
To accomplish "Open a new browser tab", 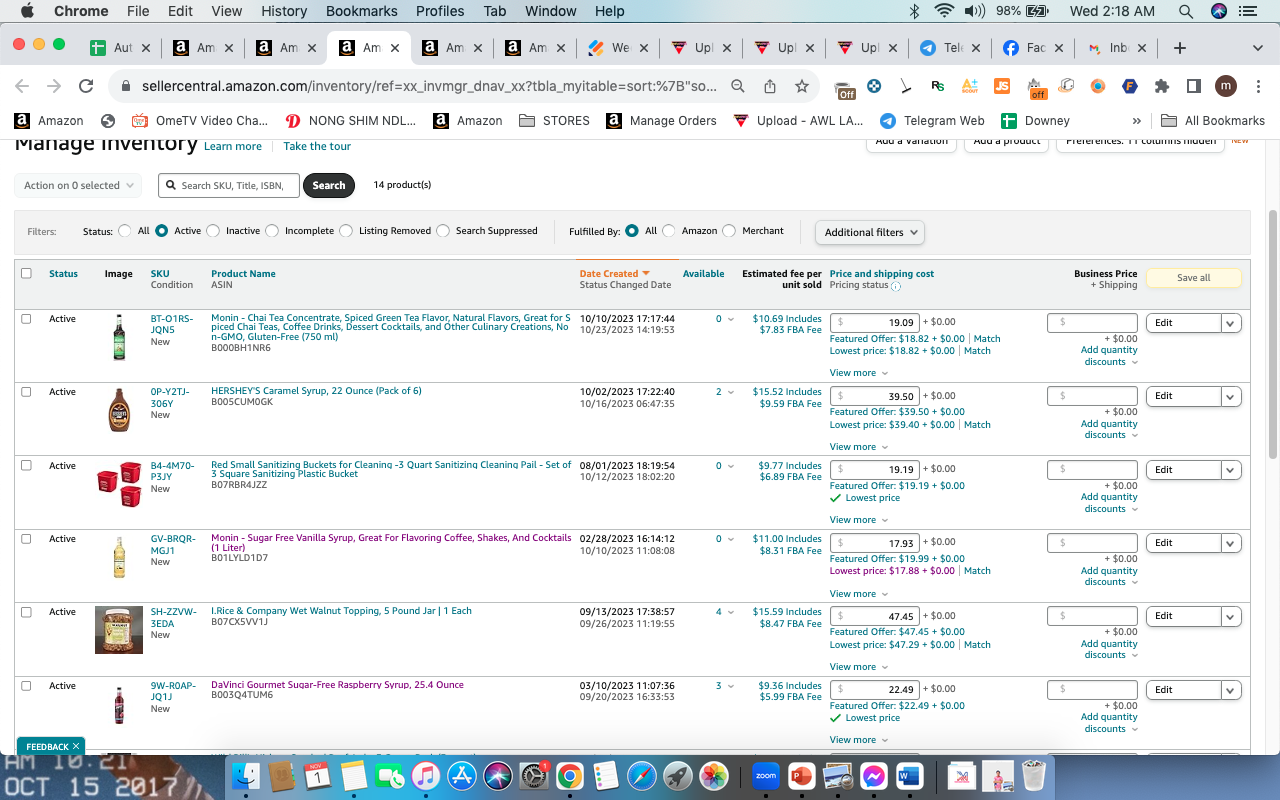I will 1180,48.
